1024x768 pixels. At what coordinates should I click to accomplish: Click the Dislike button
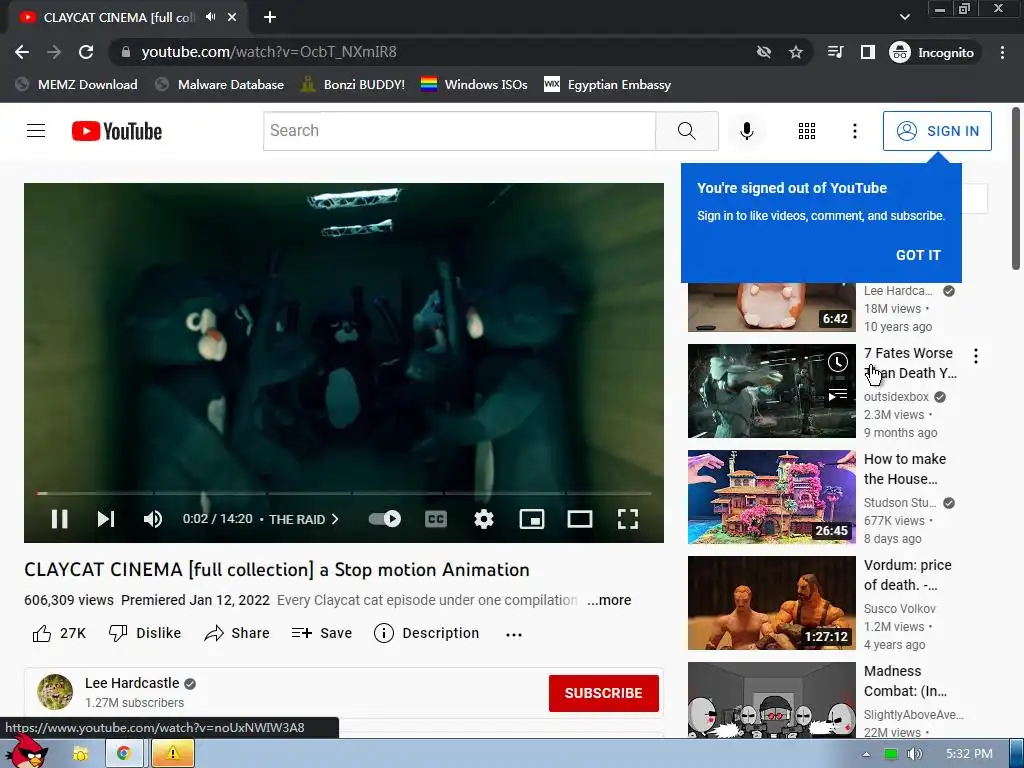[145, 633]
